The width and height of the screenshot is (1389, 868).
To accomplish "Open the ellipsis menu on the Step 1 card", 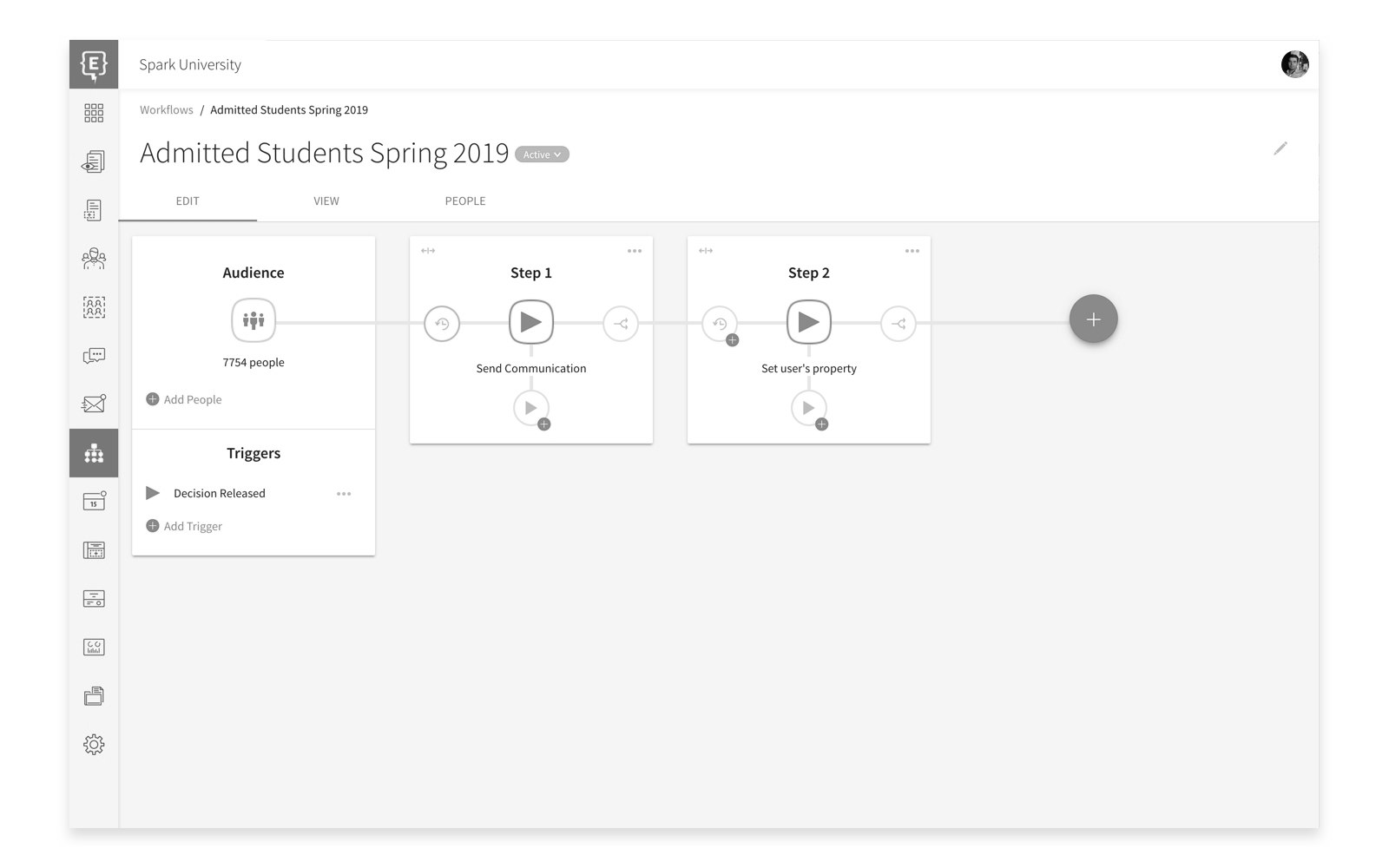I will coord(635,250).
